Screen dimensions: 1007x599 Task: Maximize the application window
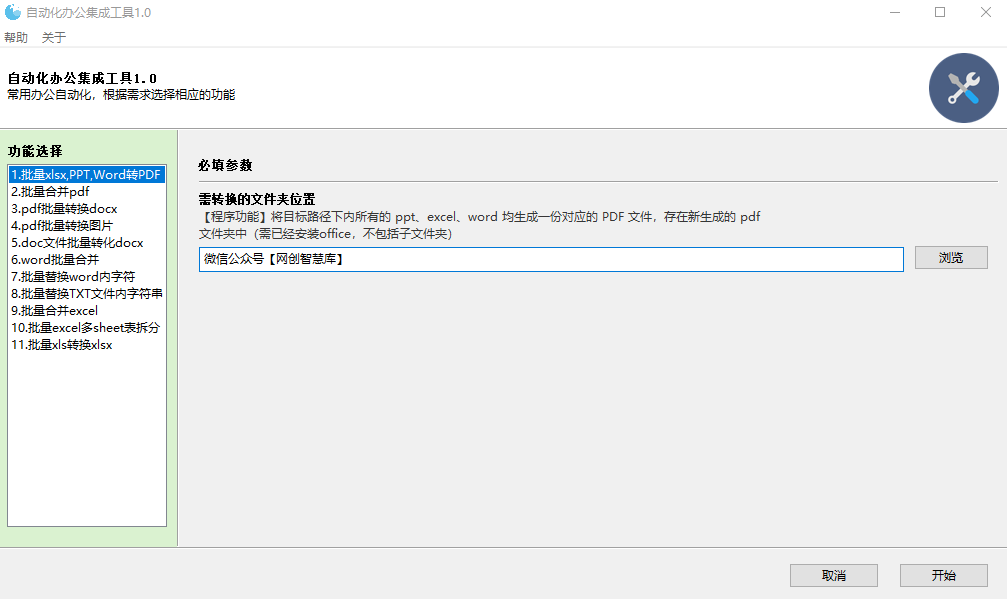pos(940,12)
